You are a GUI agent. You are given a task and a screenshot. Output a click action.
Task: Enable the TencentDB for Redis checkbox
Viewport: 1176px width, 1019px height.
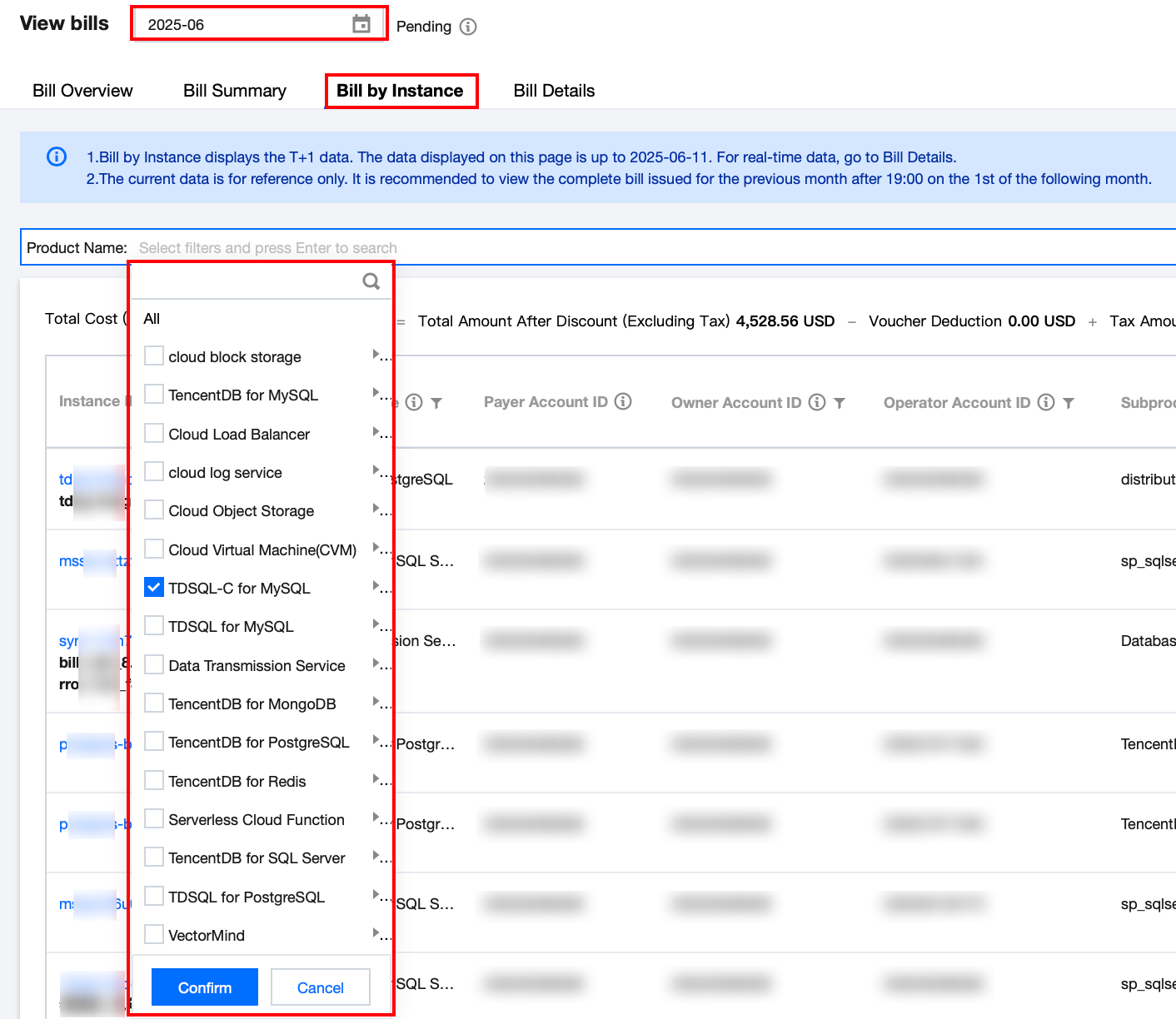point(154,781)
